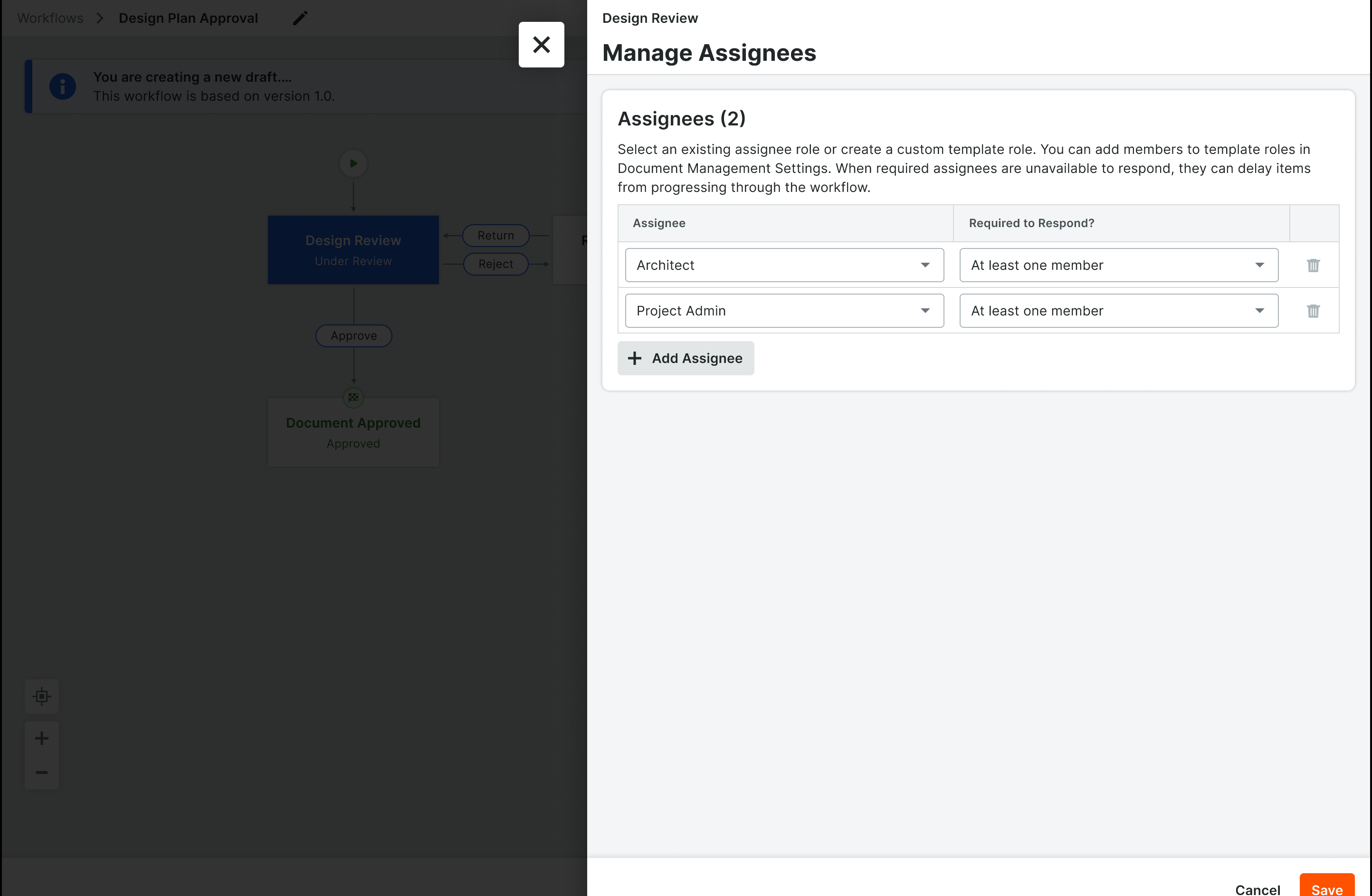Remove the Project Admin assignee using trash icon

[x=1313, y=311]
